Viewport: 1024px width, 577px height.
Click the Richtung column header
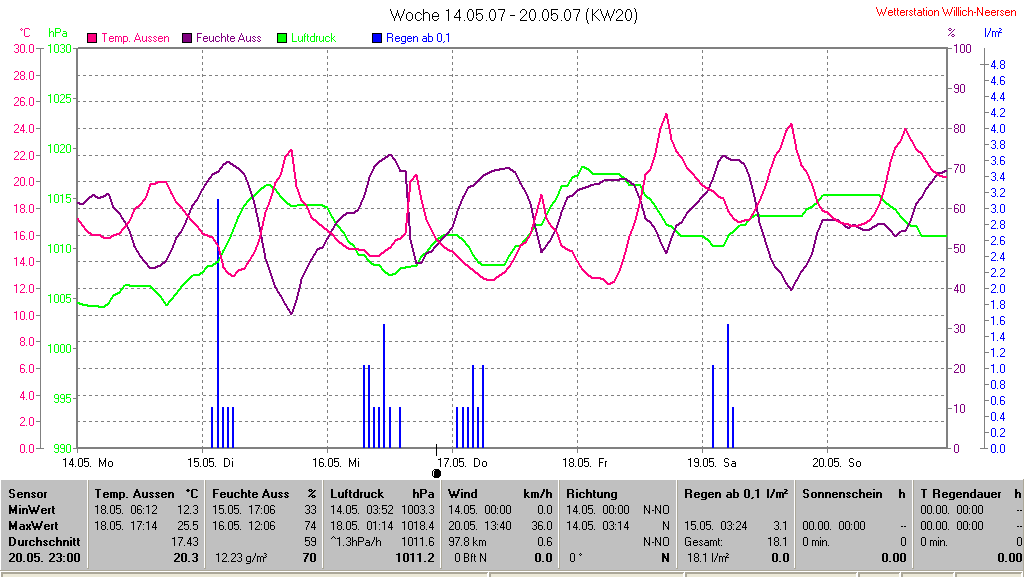click(591, 494)
